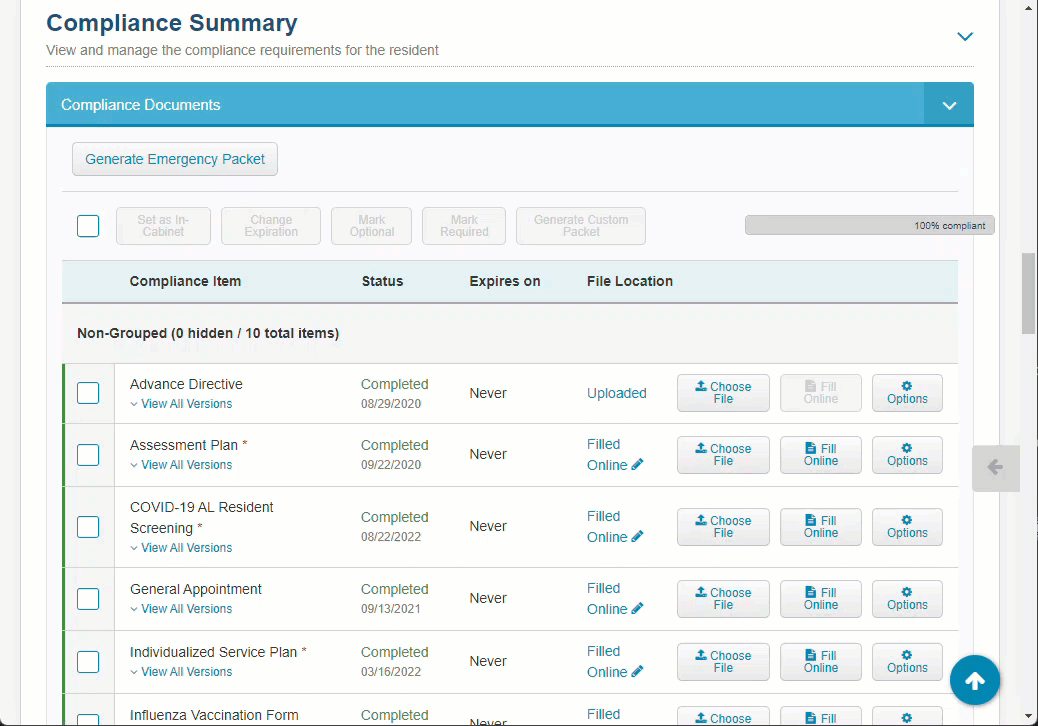This screenshot has height=726, width=1038.
Task: Click the scrollbar down arrow
Action: (1028, 716)
